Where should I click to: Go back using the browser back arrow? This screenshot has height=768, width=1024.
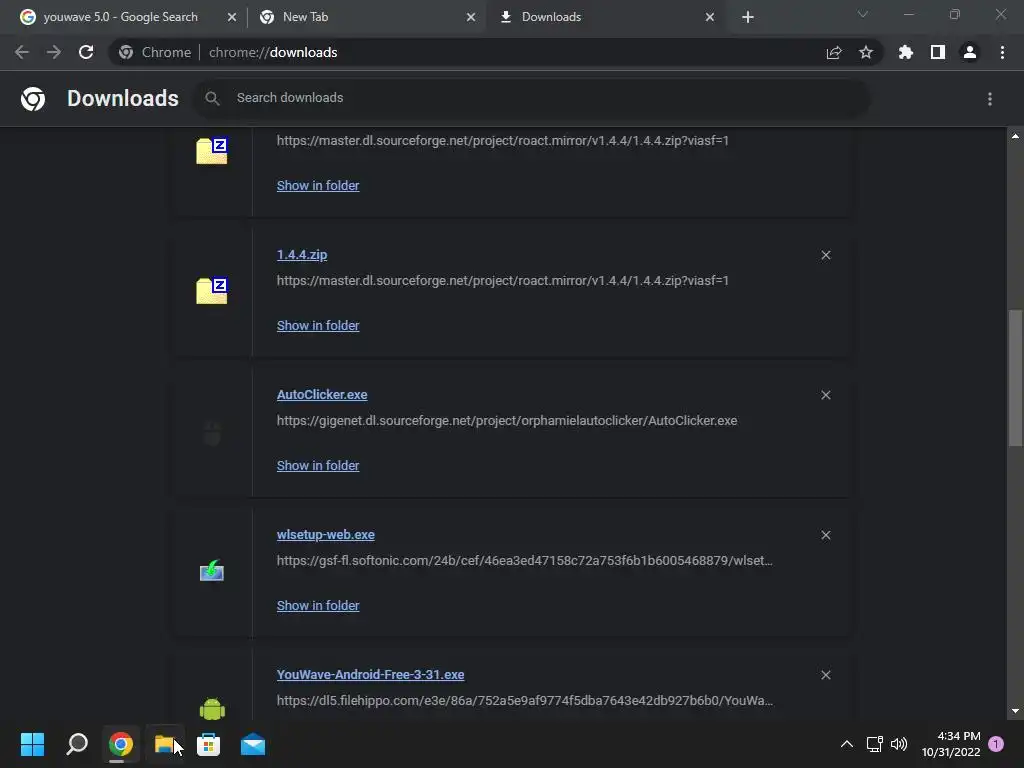22,52
